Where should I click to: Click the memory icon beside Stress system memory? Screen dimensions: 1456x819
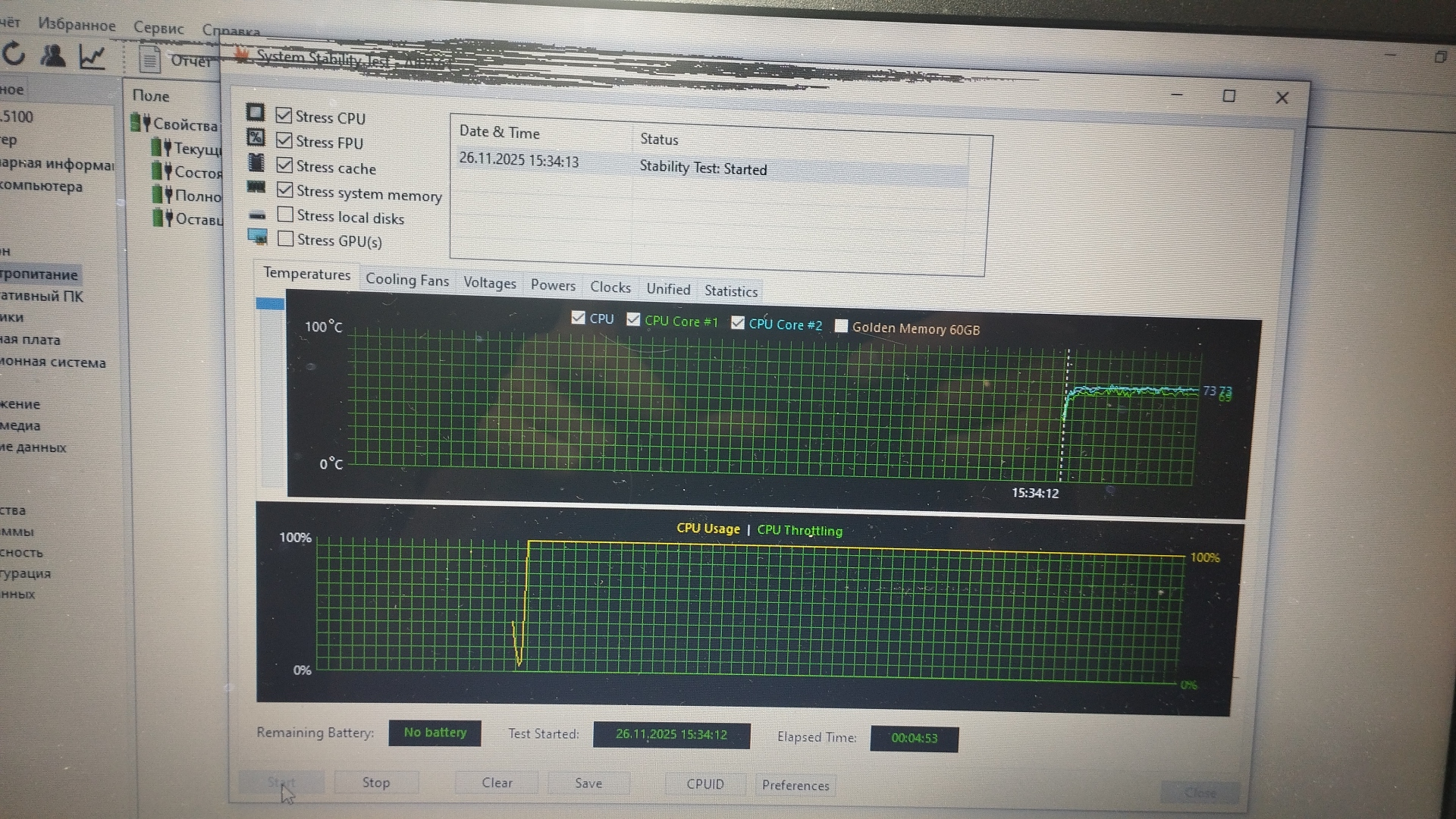[x=256, y=187]
